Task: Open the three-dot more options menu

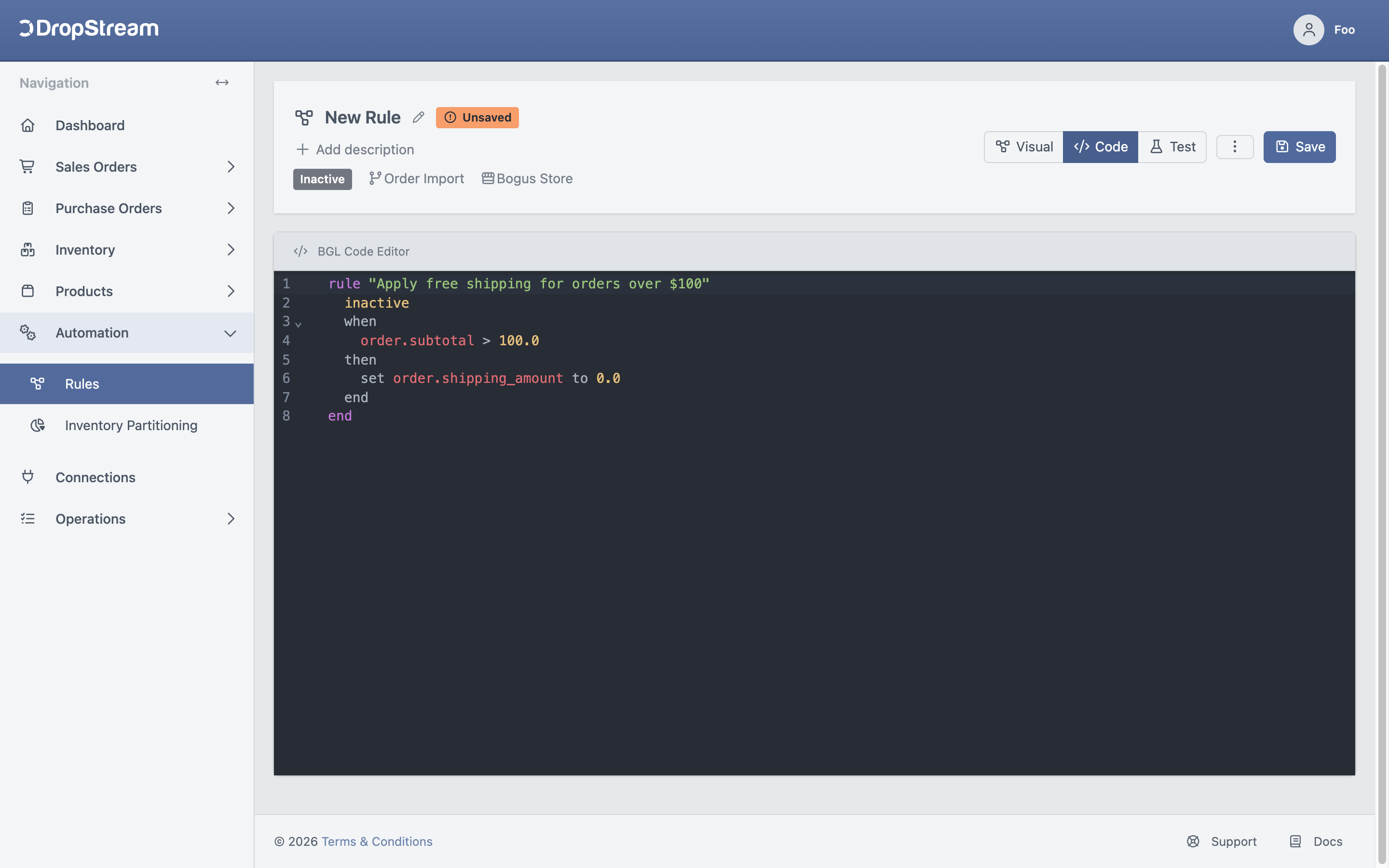Action: click(x=1235, y=147)
